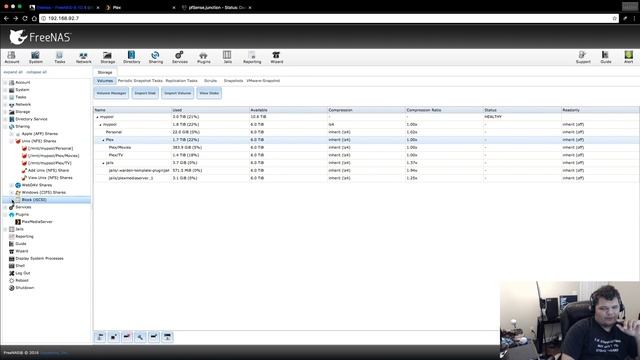
Task: Open Plugins from the top toolbar
Action: point(204,57)
